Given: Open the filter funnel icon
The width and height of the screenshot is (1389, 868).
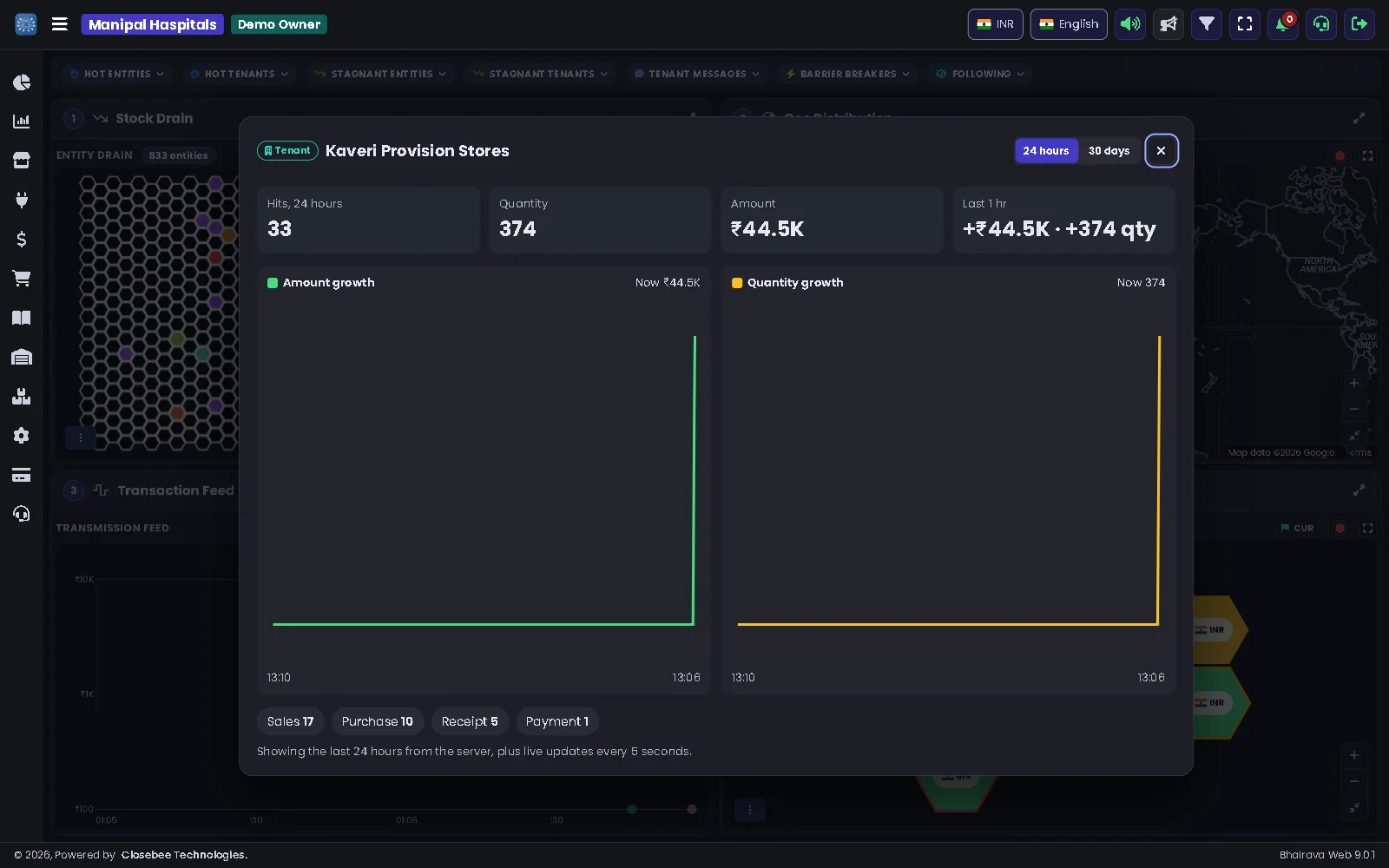Looking at the screenshot, I should (1207, 24).
